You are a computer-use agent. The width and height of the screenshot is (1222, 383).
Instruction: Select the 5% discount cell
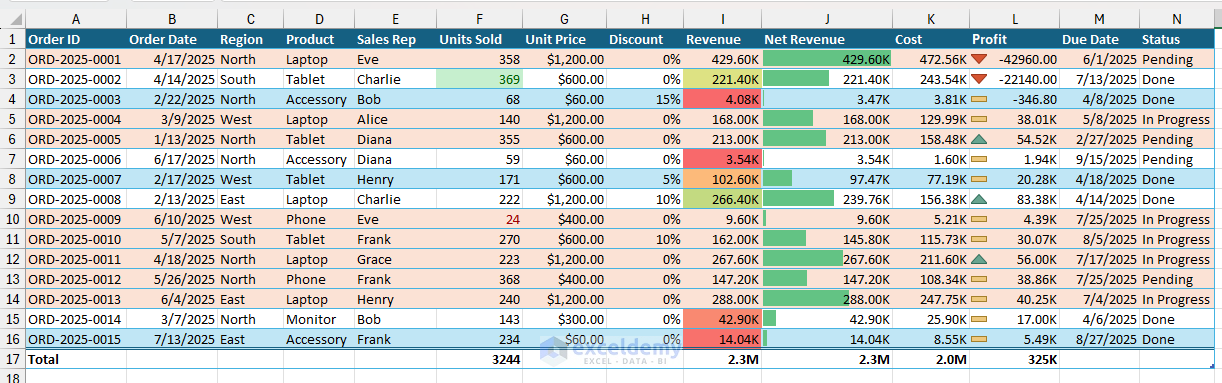click(645, 179)
